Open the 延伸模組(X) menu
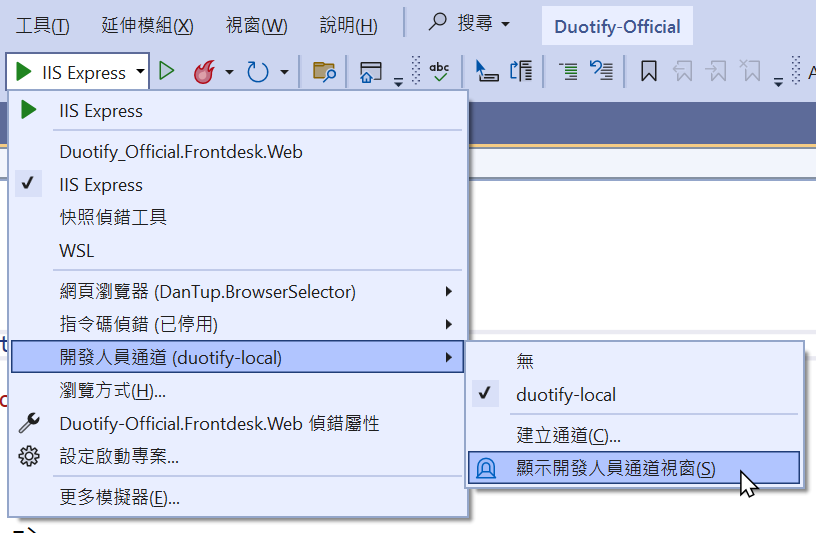Viewport: 816px width, 533px height. (147, 25)
